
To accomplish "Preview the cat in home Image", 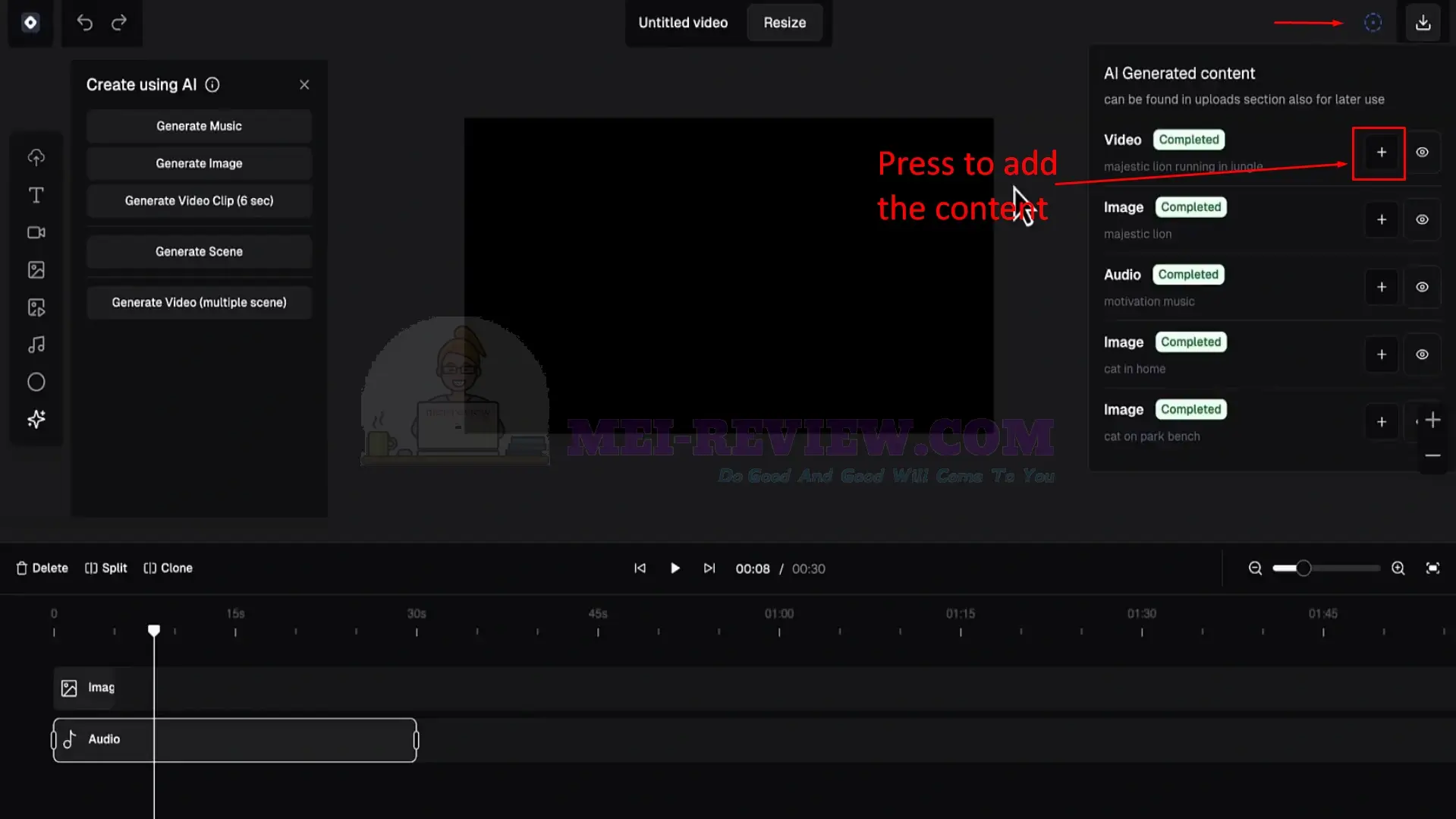I will coord(1422,354).
